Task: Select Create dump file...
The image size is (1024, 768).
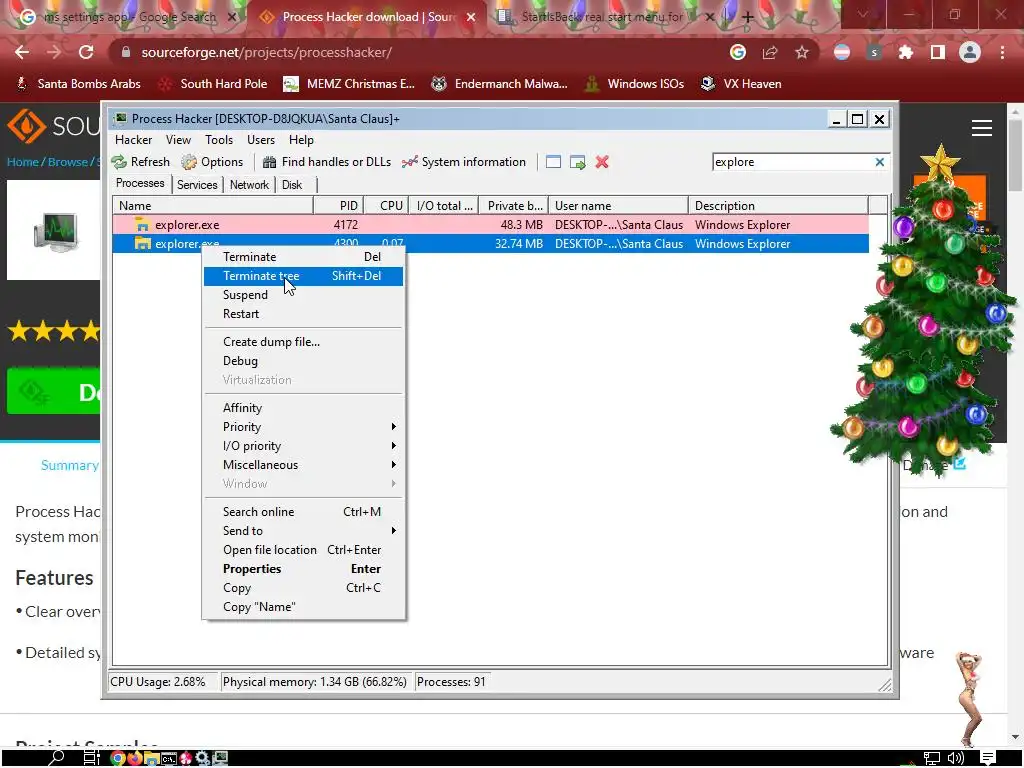Action: point(304,342)
